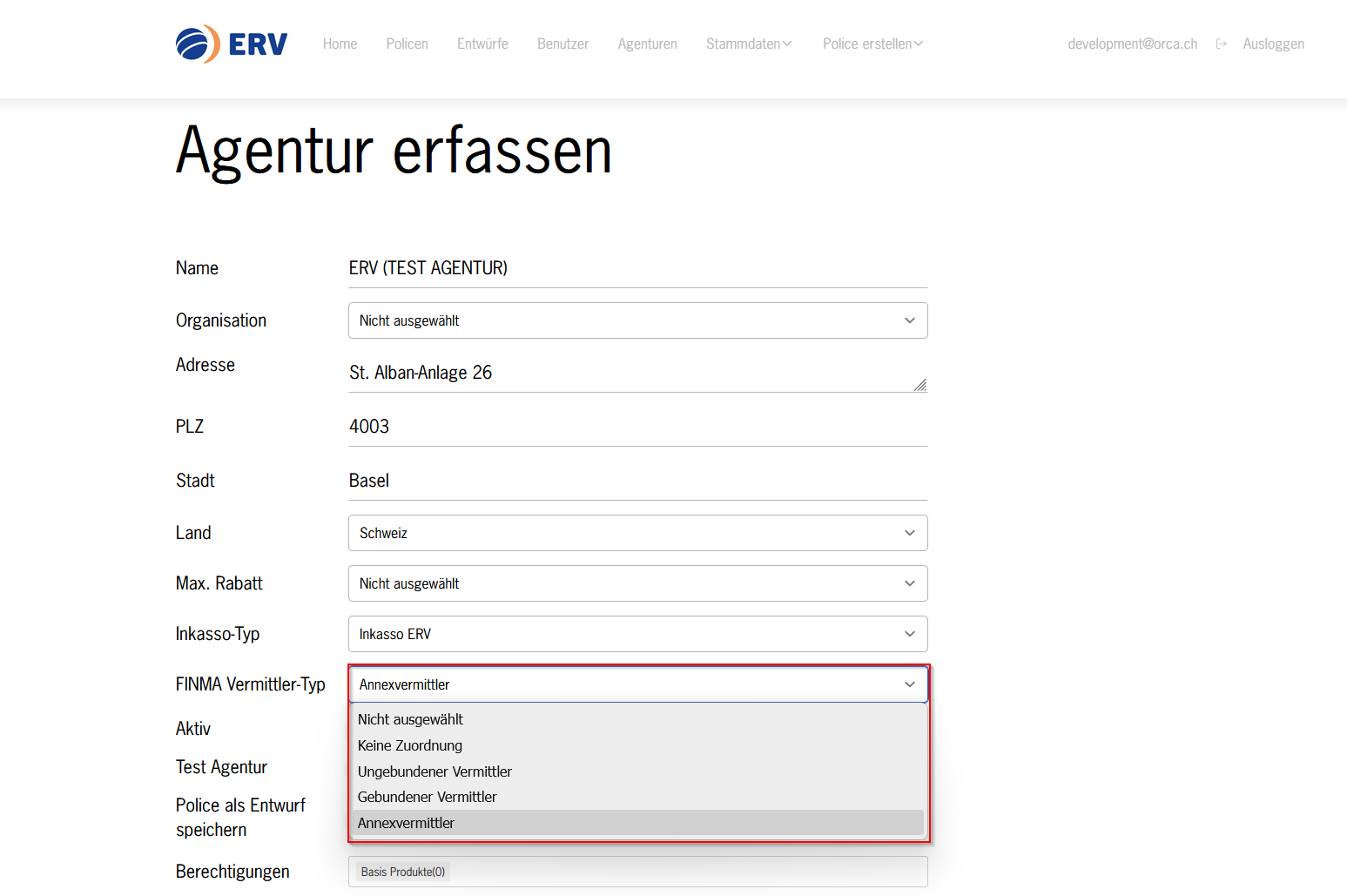Screen dimensions: 1347x896
Task: Click the development@orca.ch account link
Action: click(x=1132, y=44)
